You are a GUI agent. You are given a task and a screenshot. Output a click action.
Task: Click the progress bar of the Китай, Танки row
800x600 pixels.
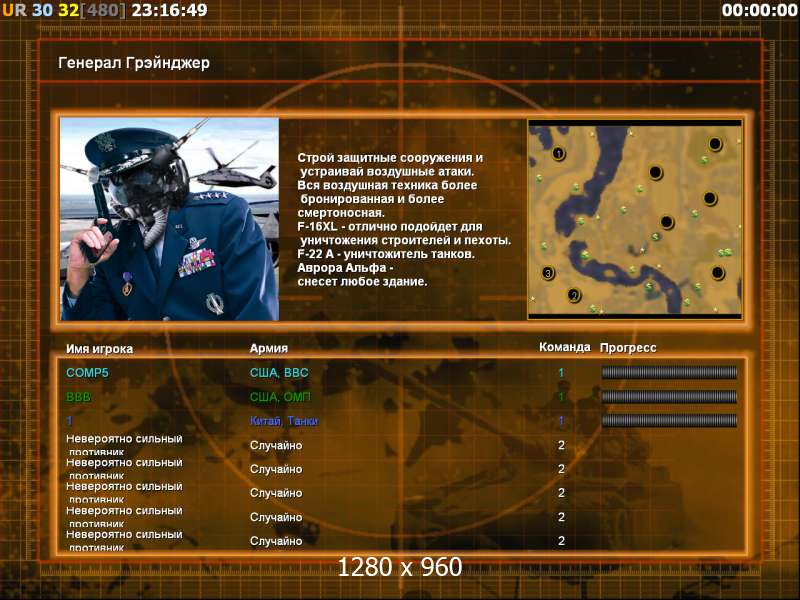669,420
